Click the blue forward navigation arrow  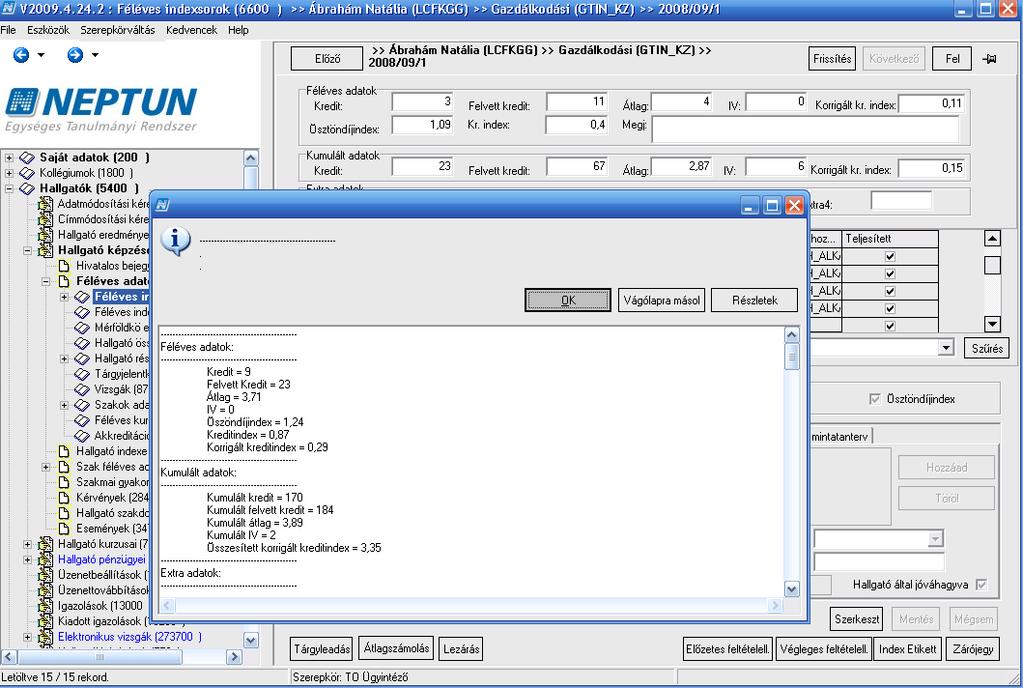coord(75,55)
